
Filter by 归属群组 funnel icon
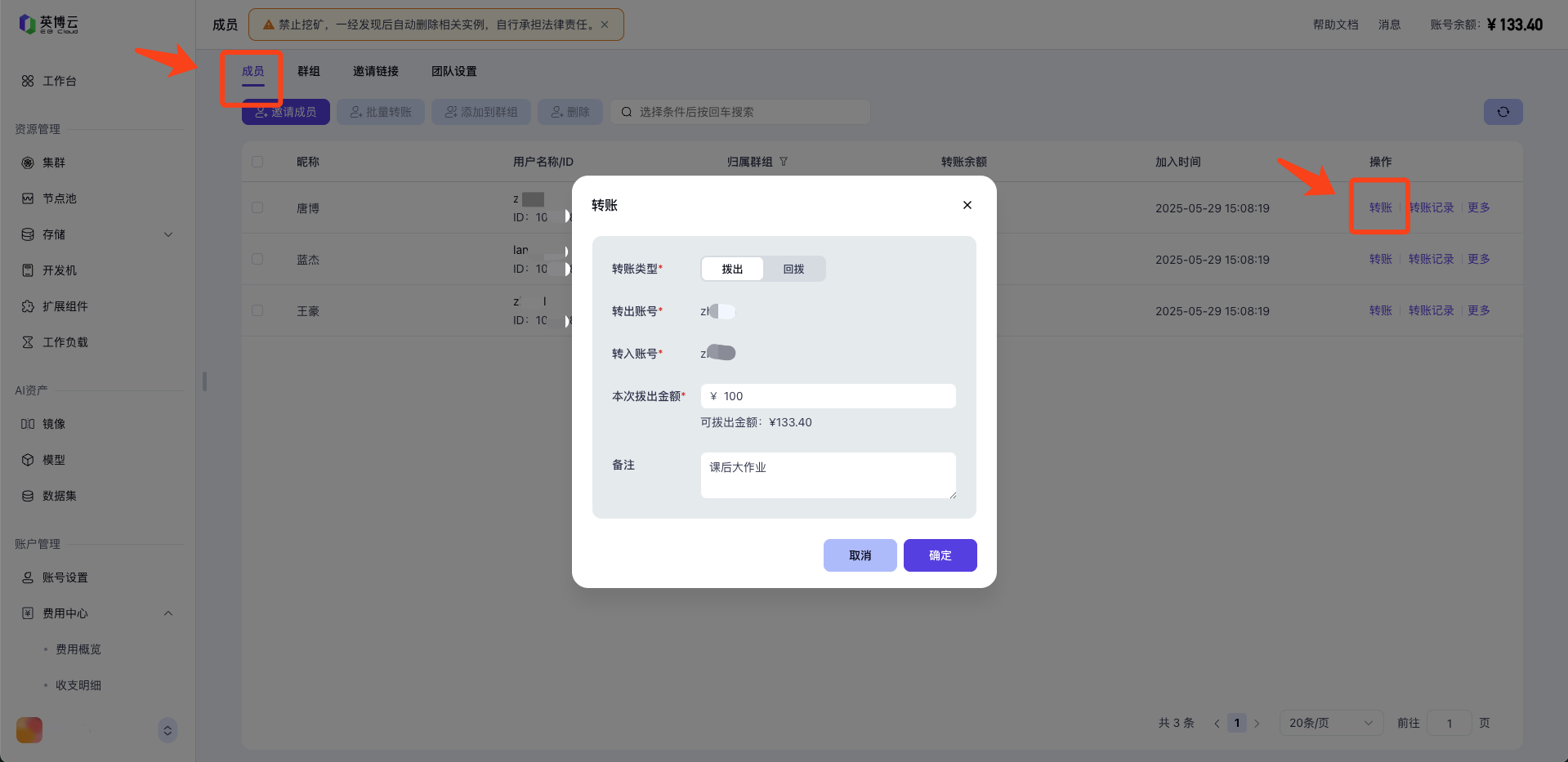pos(784,162)
